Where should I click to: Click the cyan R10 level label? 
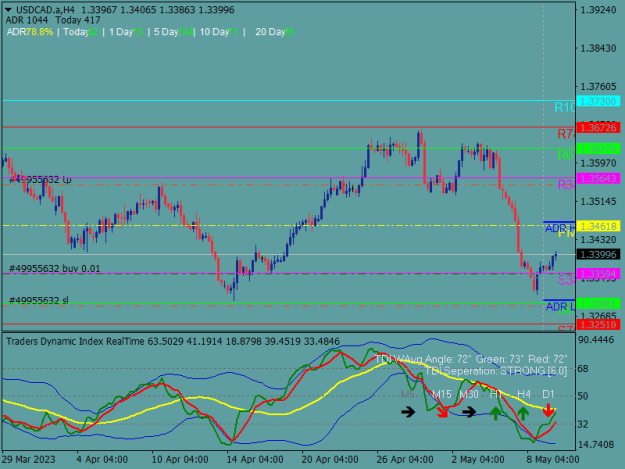click(565, 108)
